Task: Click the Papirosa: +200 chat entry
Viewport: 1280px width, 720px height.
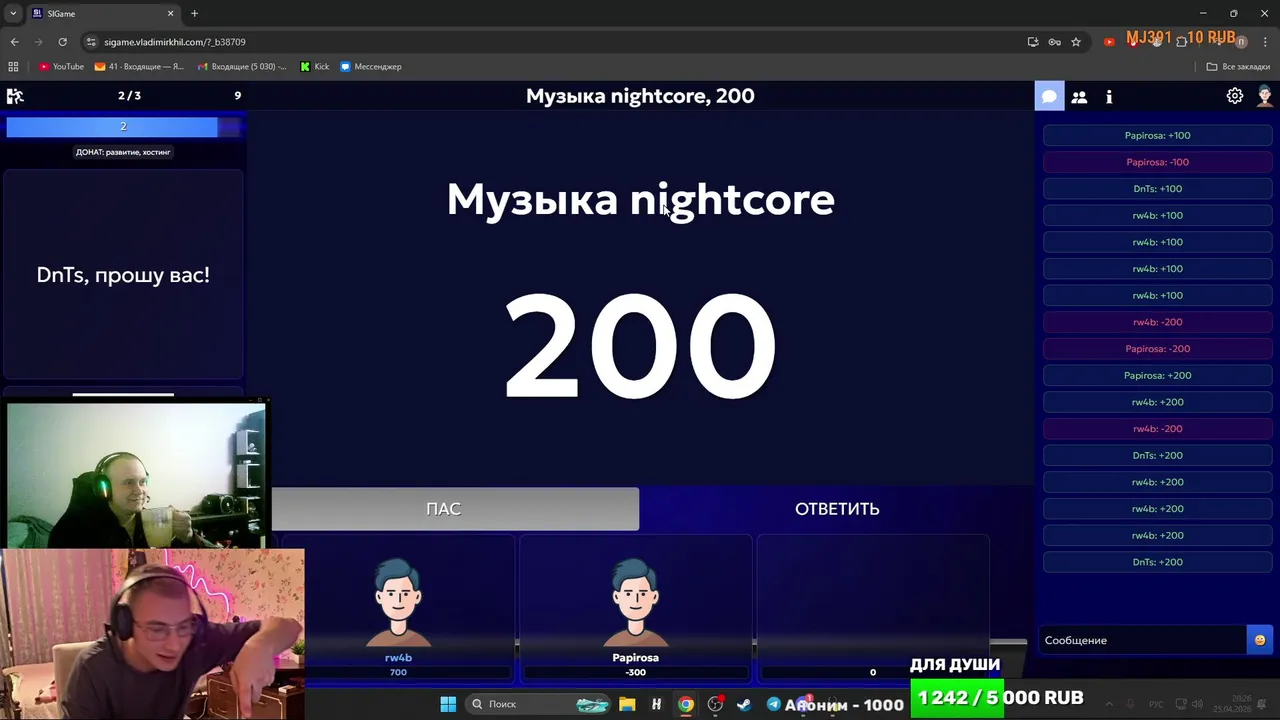Action: pos(1157,375)
